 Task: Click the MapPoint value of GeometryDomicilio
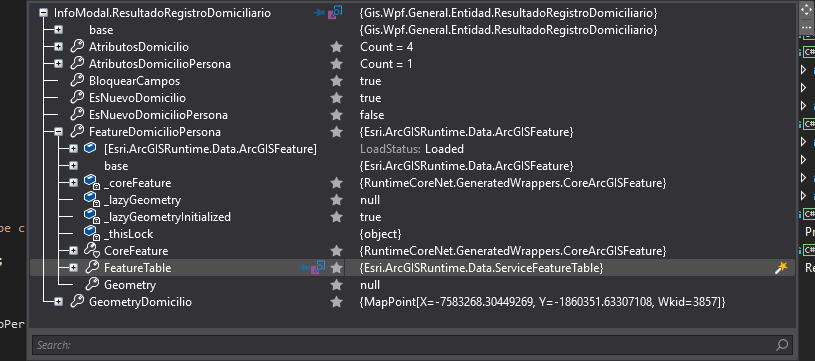tap(543, 302)
